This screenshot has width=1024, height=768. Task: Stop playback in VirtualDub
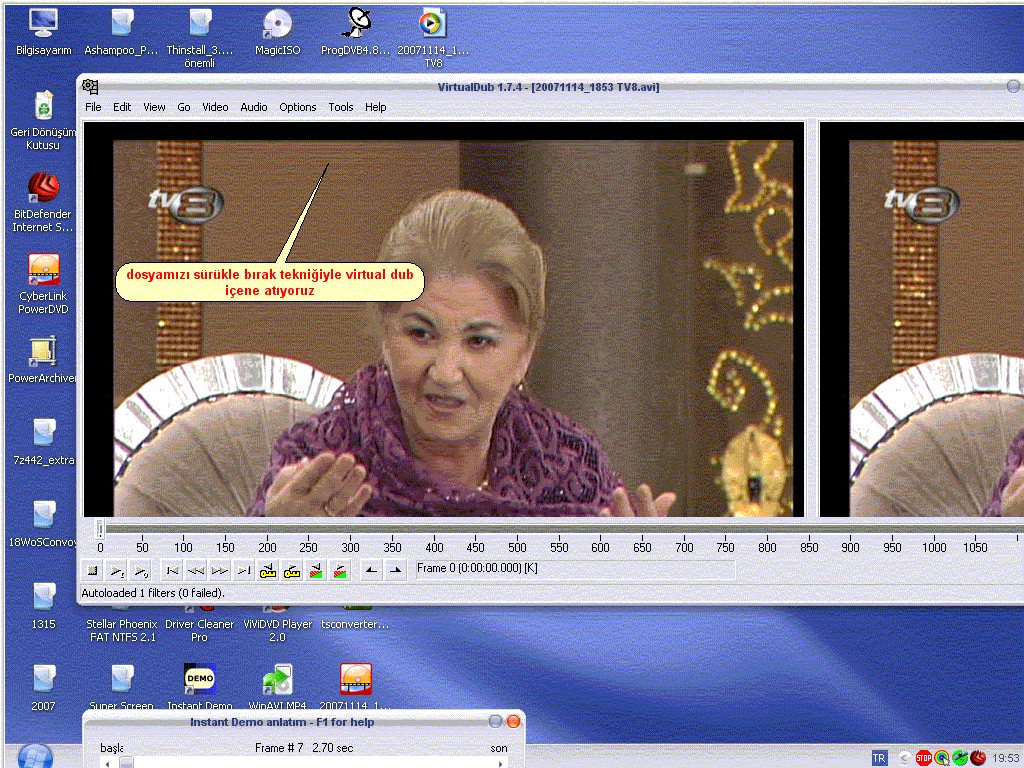point(93,571)
